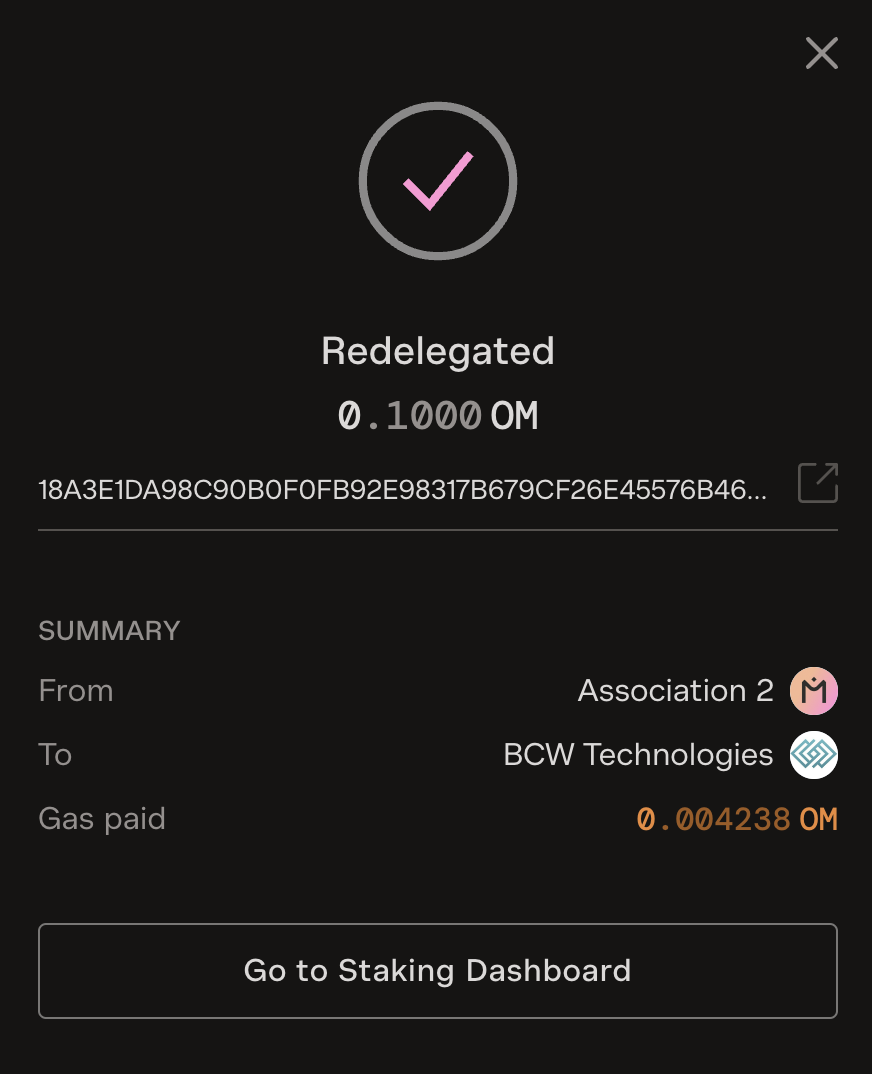Select the BCW Technologies validator name

tap(638, 755)
